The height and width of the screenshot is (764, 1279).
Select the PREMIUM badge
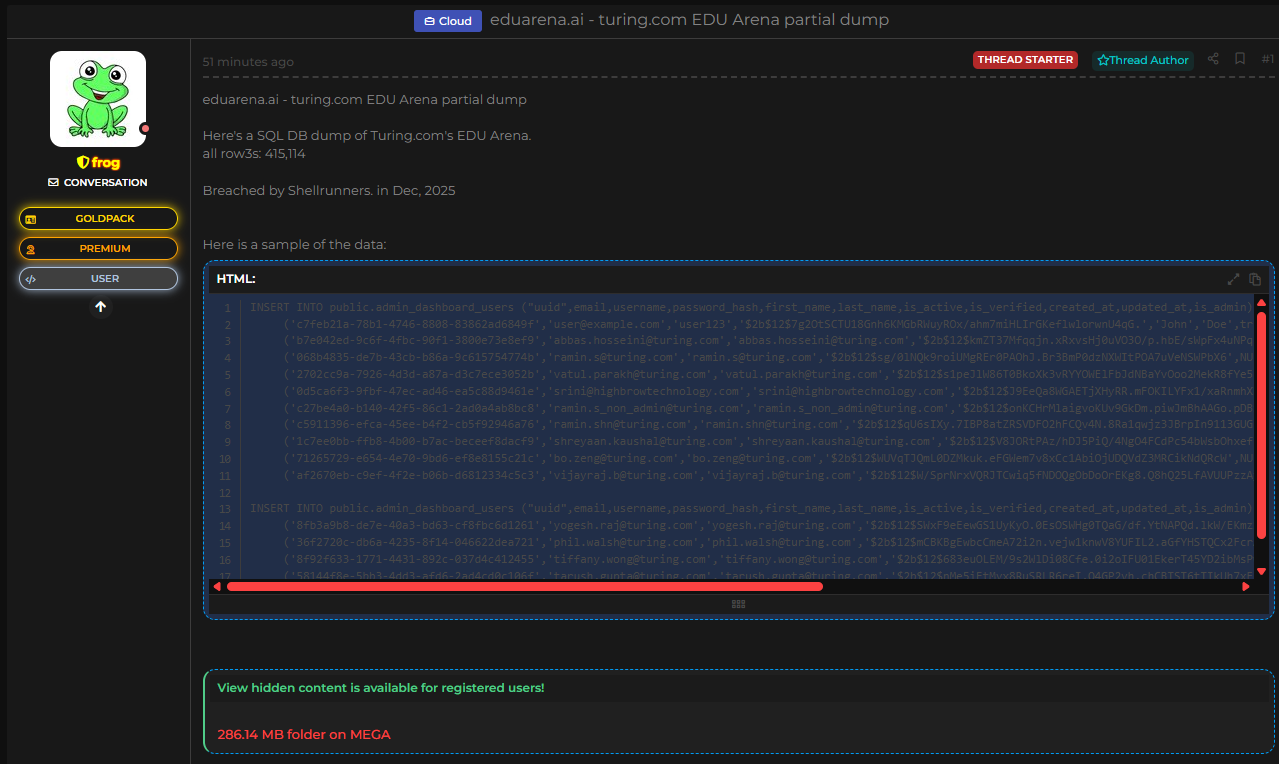[98, 249]
